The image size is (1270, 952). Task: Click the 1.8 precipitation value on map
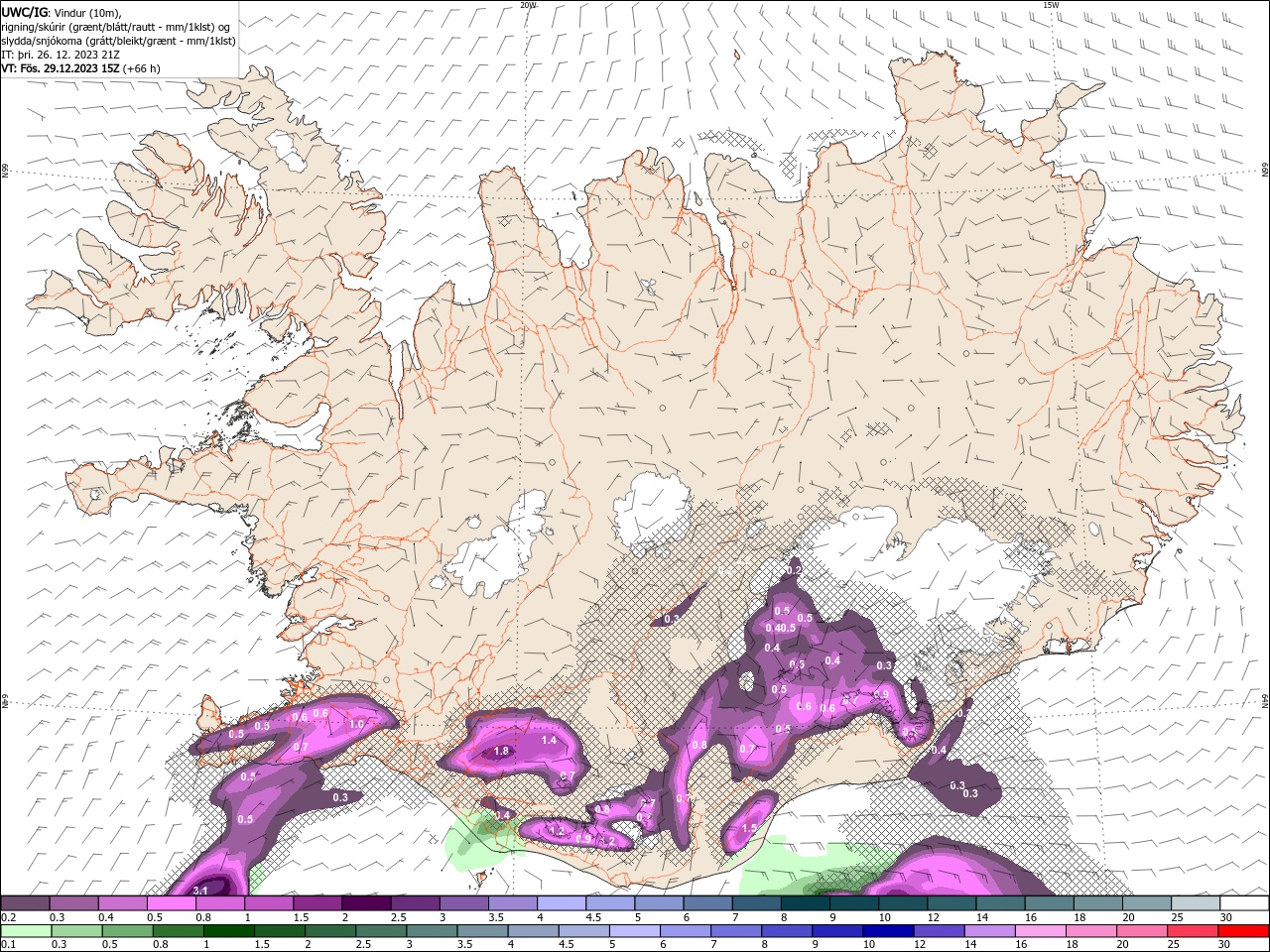pos(501,751)
